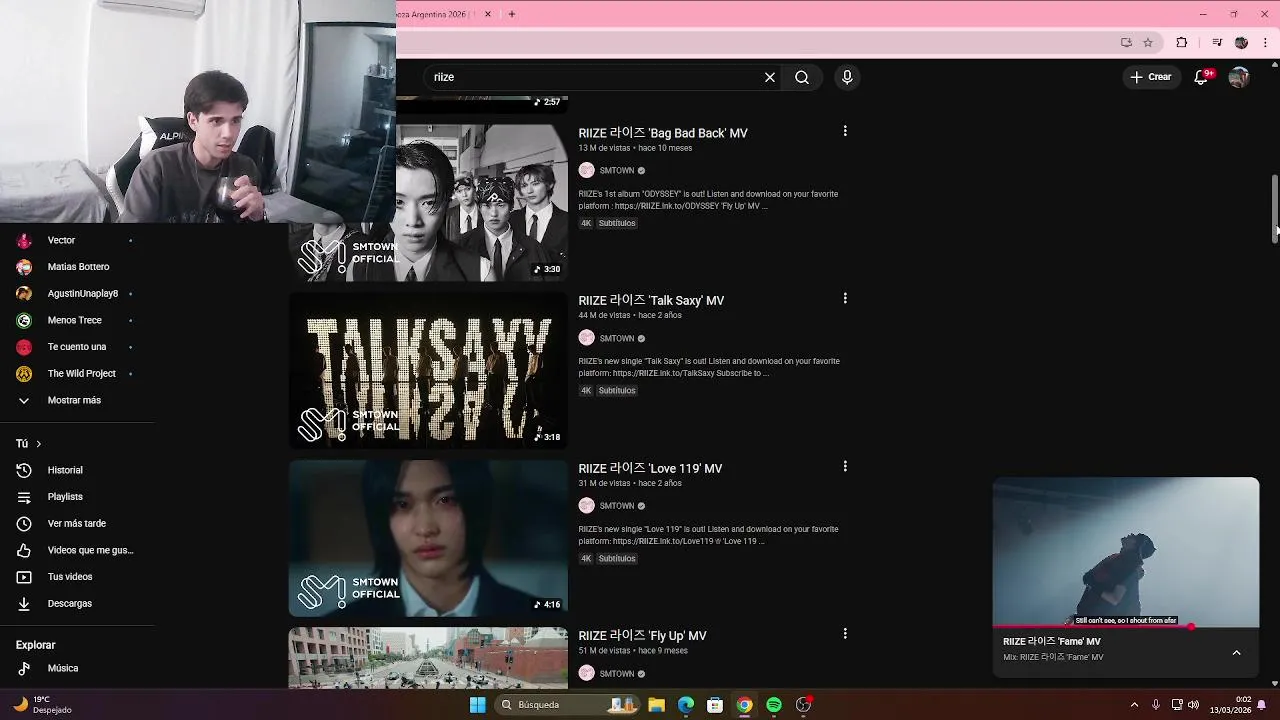The image size is (1280, 720).
Task: Clear the riize search text
Action: point(770,77)
